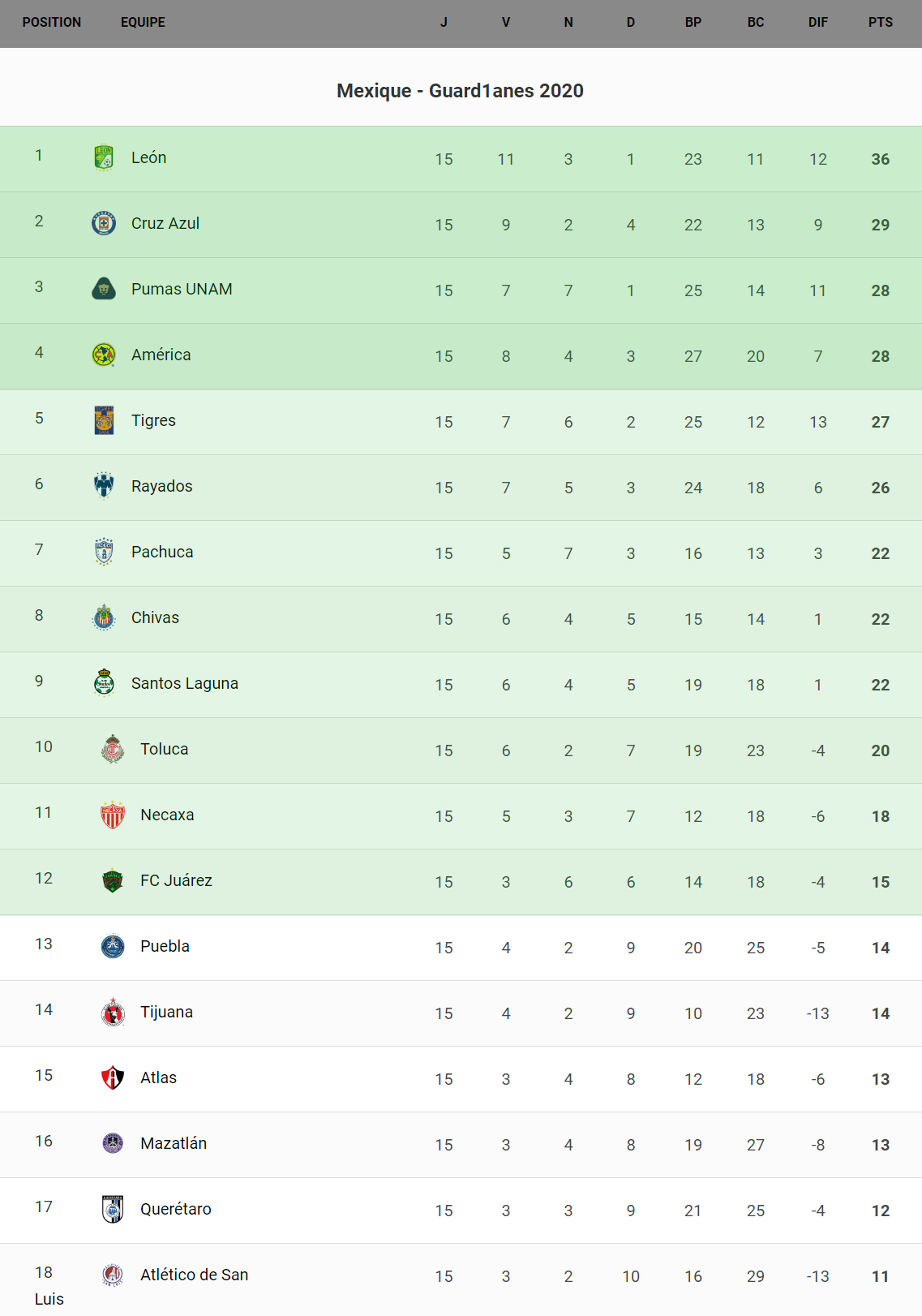Click the PTS column header
922x1316 pixels.
click(880, 23)
